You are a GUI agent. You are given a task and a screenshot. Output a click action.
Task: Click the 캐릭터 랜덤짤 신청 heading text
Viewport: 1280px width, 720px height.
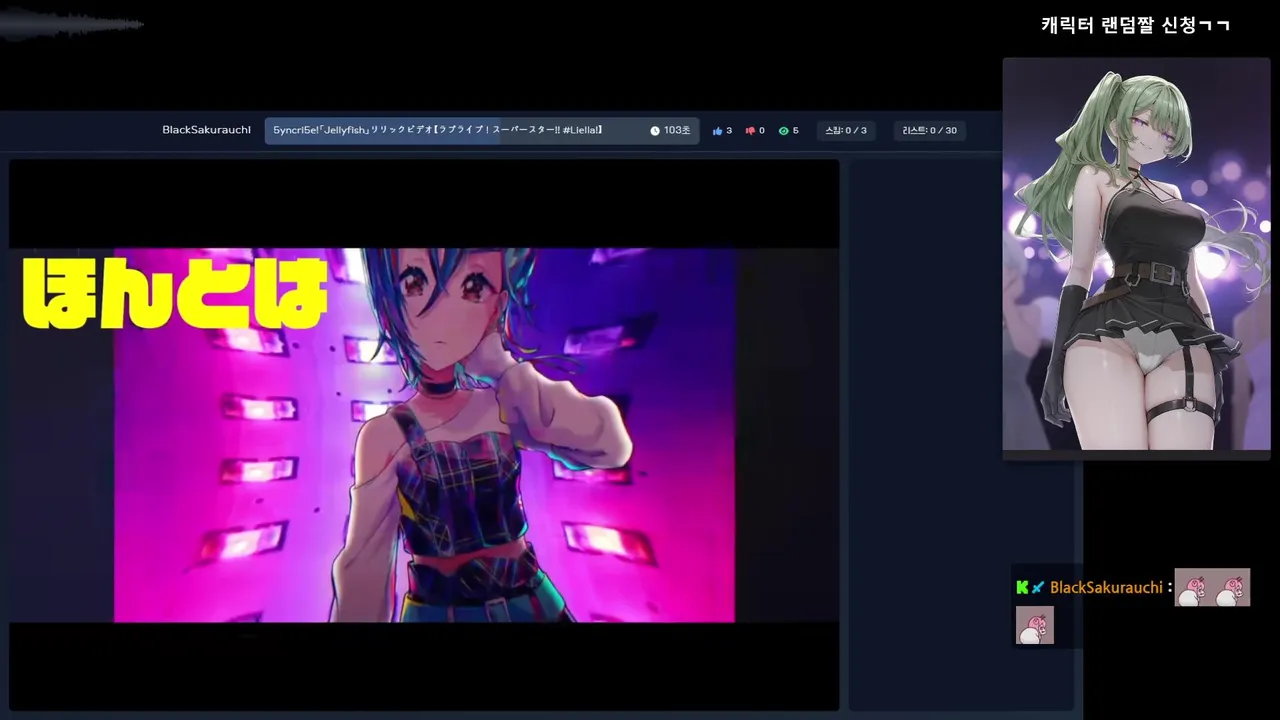[x=1135, y=25]
